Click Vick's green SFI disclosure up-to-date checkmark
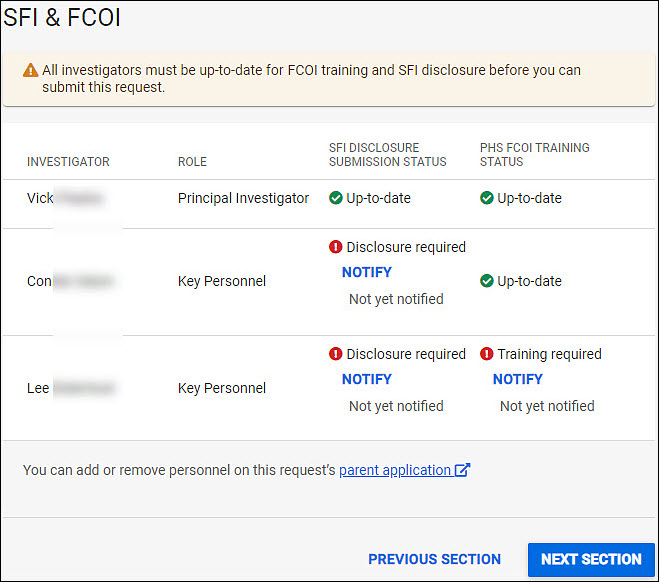Viewport: 659px width, 582px height. click(336, 198)
